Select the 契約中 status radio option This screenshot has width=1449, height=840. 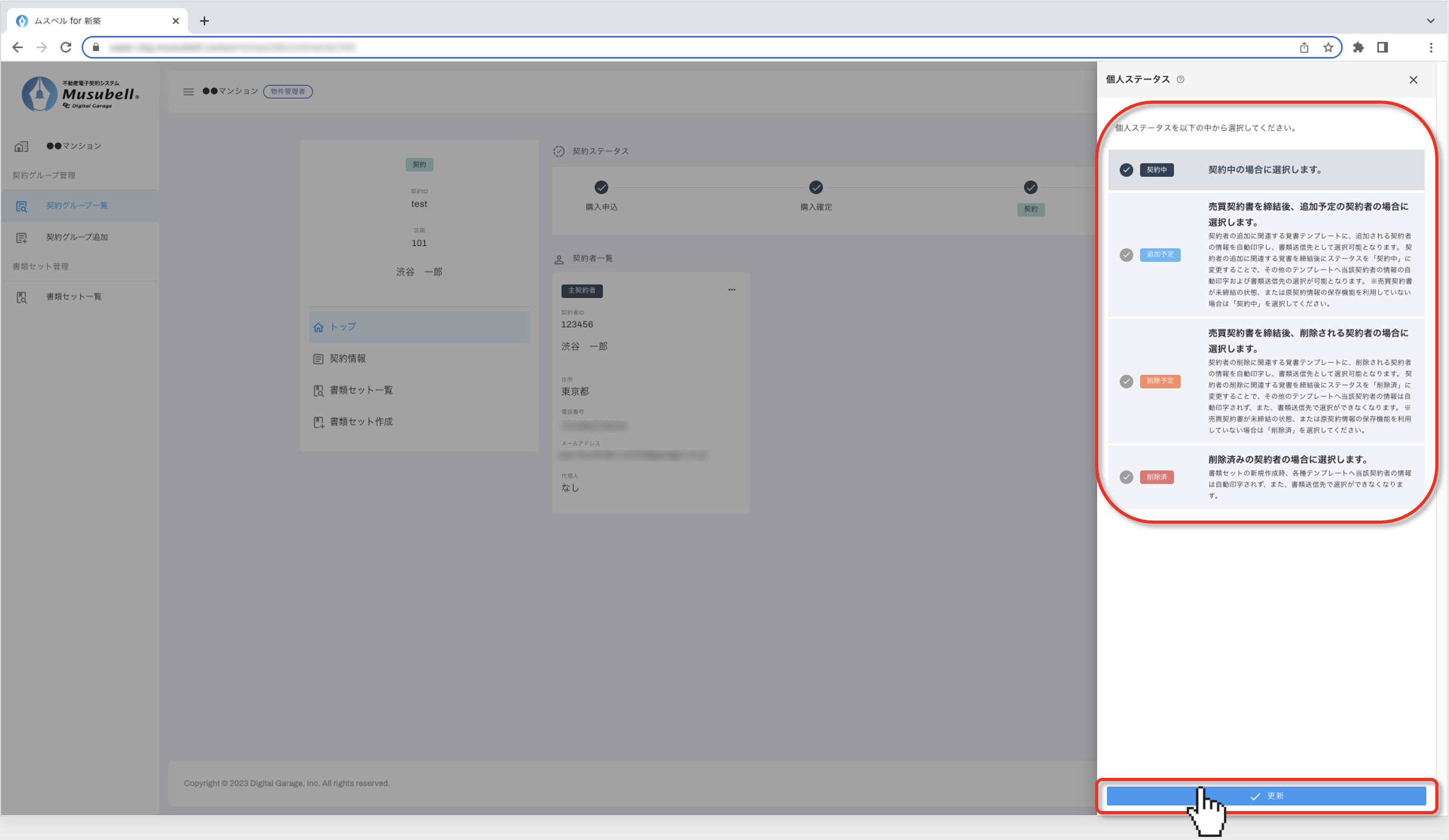(1126, 169)
